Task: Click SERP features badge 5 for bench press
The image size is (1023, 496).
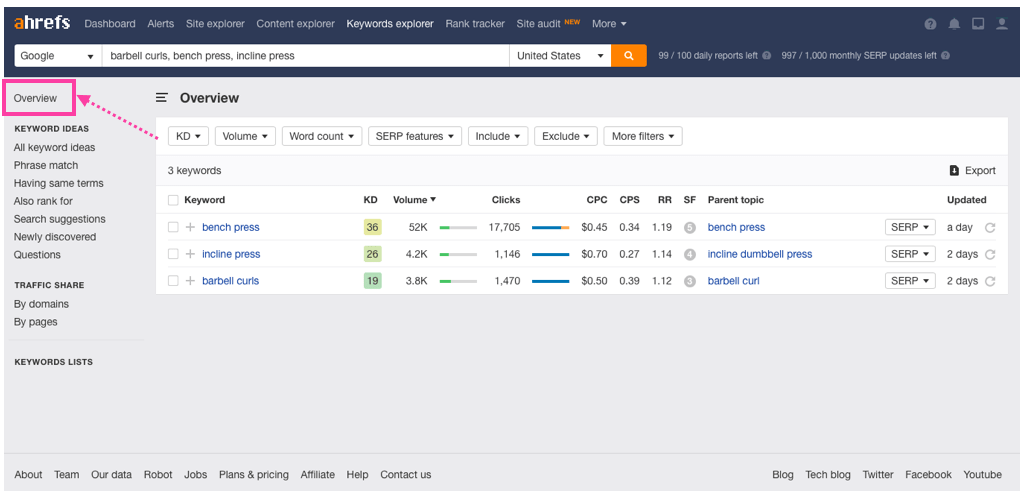Action: click(690, 228)
